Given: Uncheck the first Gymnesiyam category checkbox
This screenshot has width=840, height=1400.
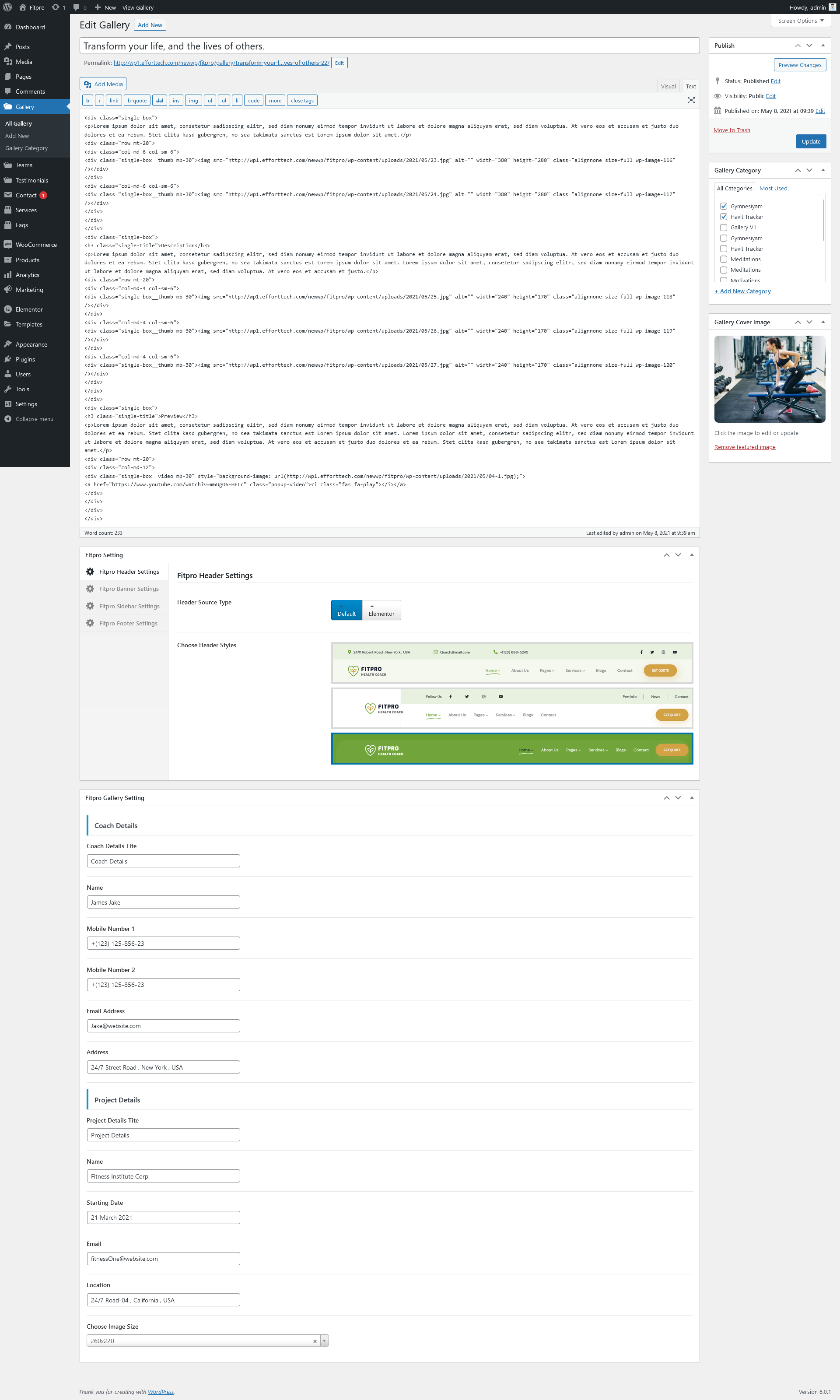Looking at the screenshot, I should tap(723, 206).
